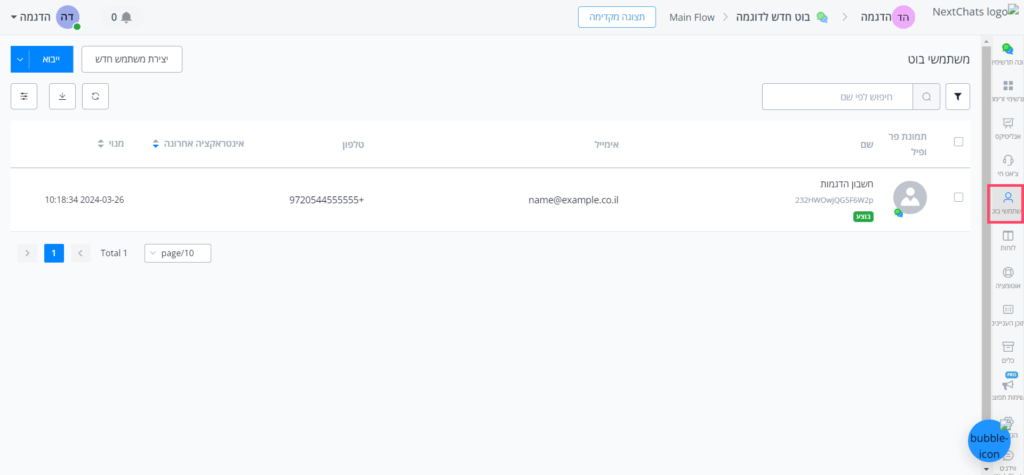Click the search-by-name input field
The width and height of the screenshot is (1024, 475).
click(837, 97)
